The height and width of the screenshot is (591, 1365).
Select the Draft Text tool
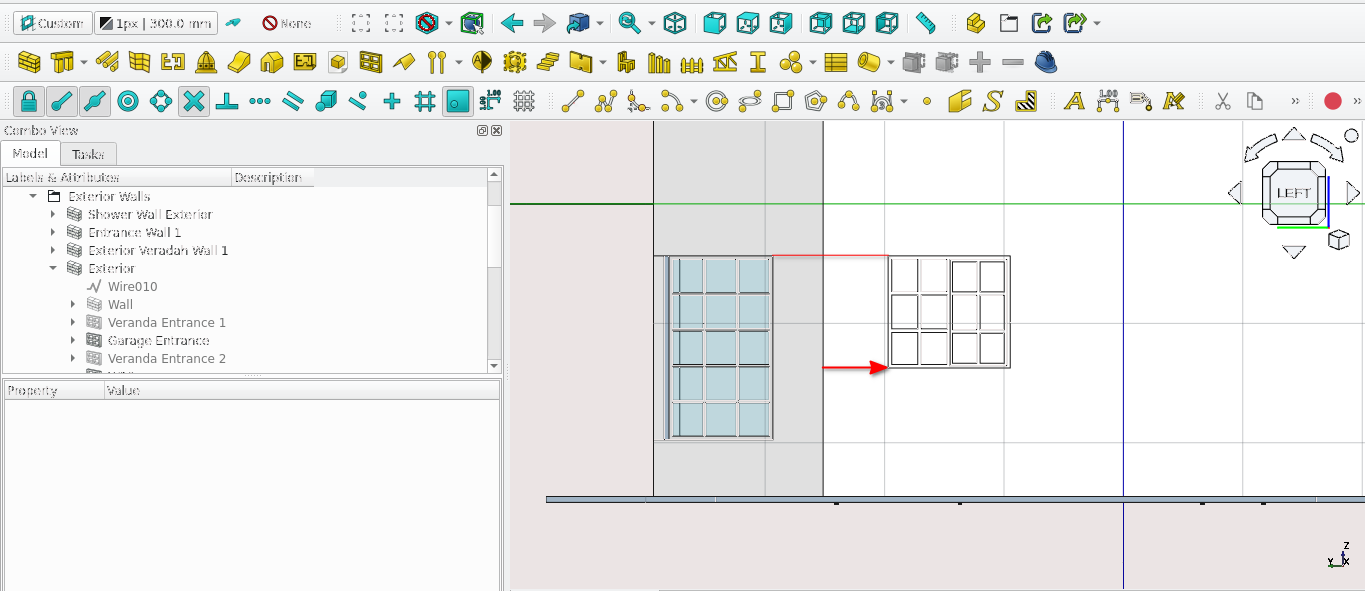click(x=1074, y=101)
